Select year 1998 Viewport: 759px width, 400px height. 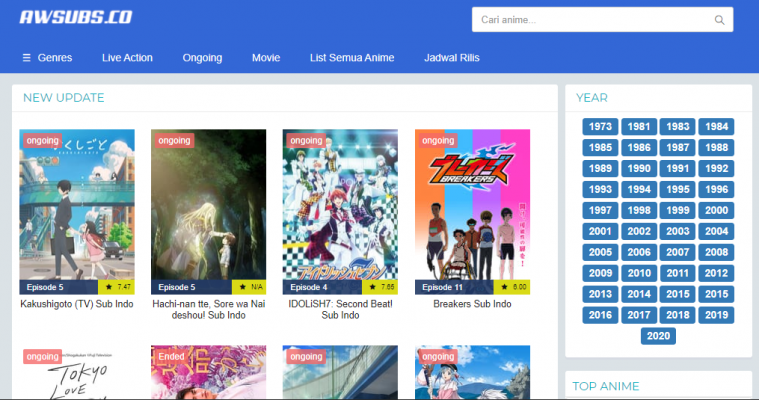point(639,210)
